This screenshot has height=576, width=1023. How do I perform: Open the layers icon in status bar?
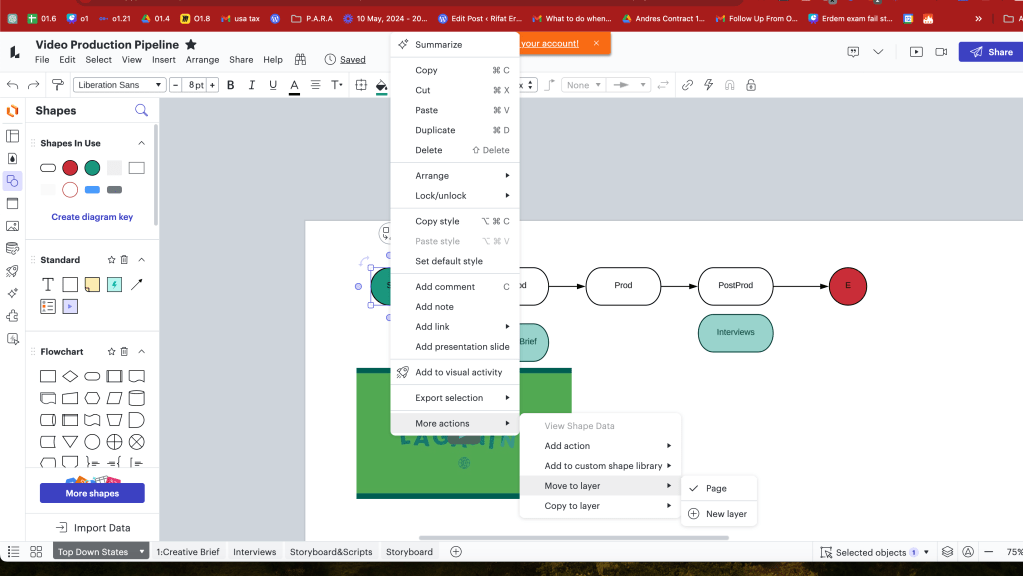[947, 552]
